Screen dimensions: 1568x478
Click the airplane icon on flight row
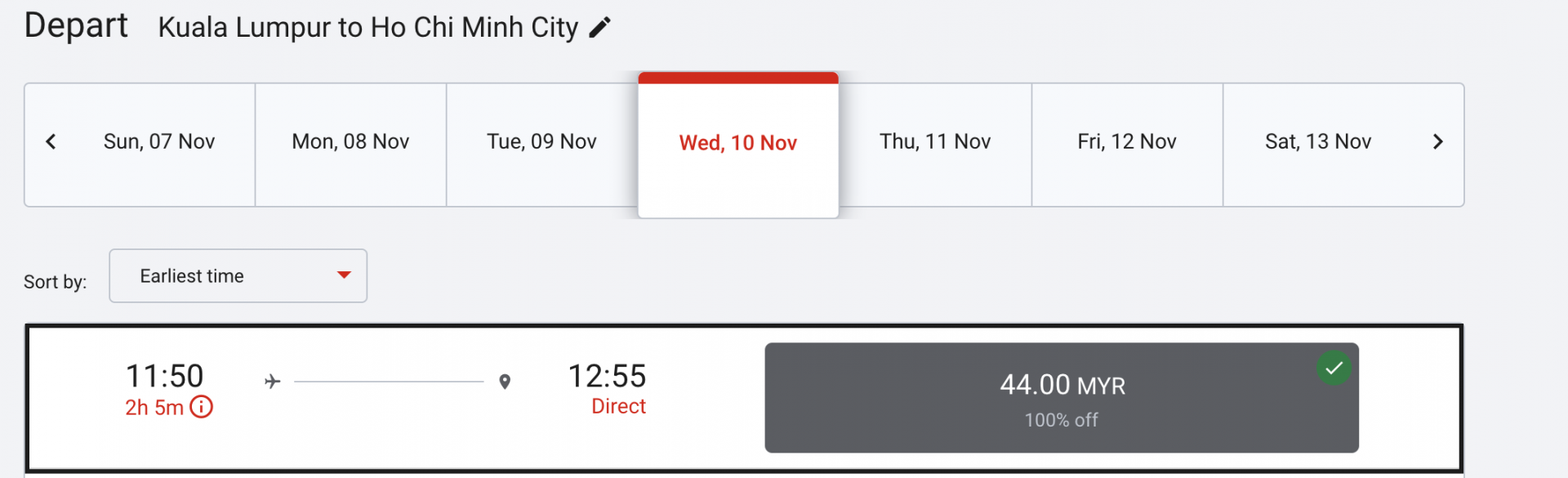click(x=273, y=382)
